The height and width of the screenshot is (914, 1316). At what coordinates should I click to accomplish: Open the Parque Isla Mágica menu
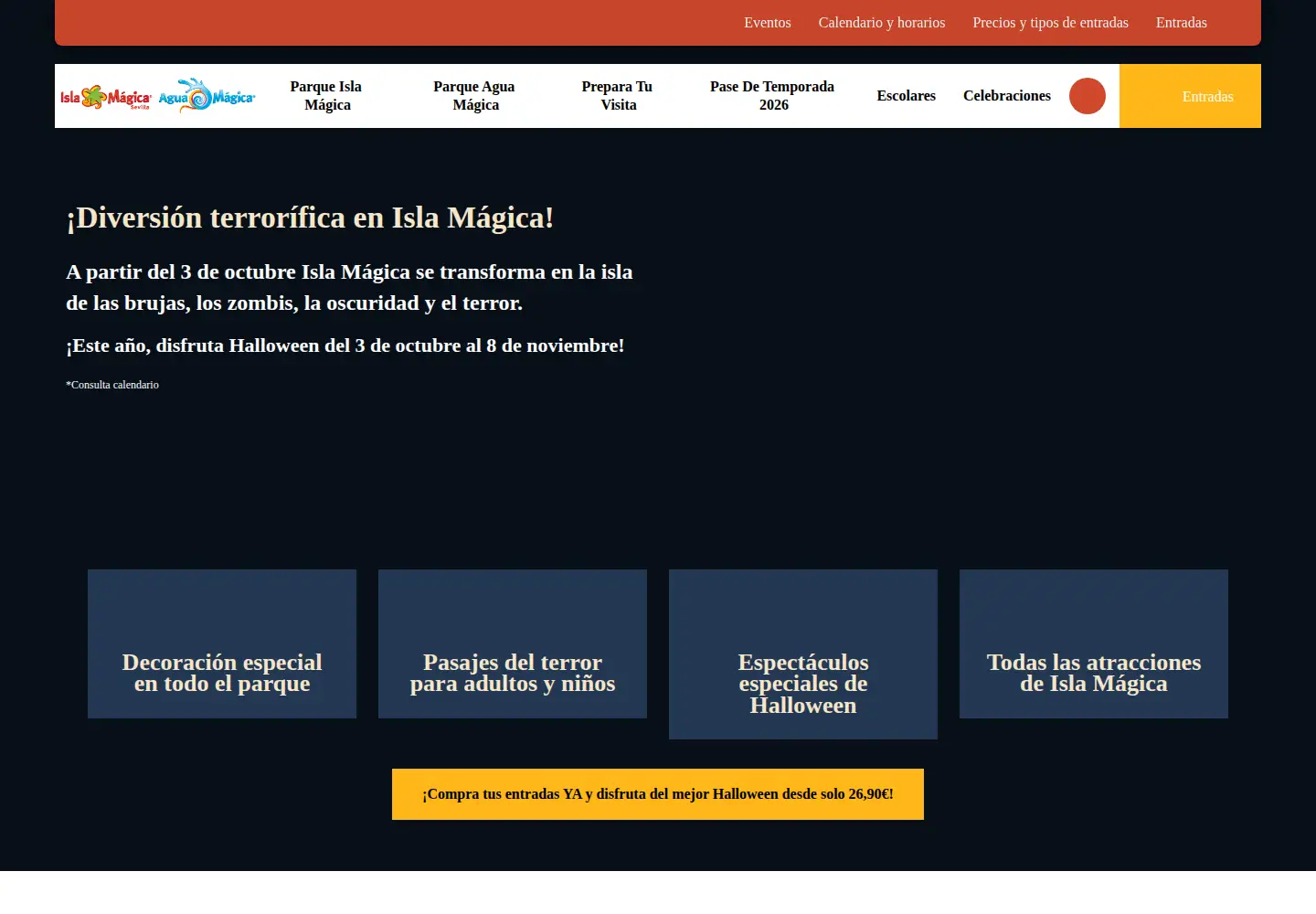tap(326, 96)
